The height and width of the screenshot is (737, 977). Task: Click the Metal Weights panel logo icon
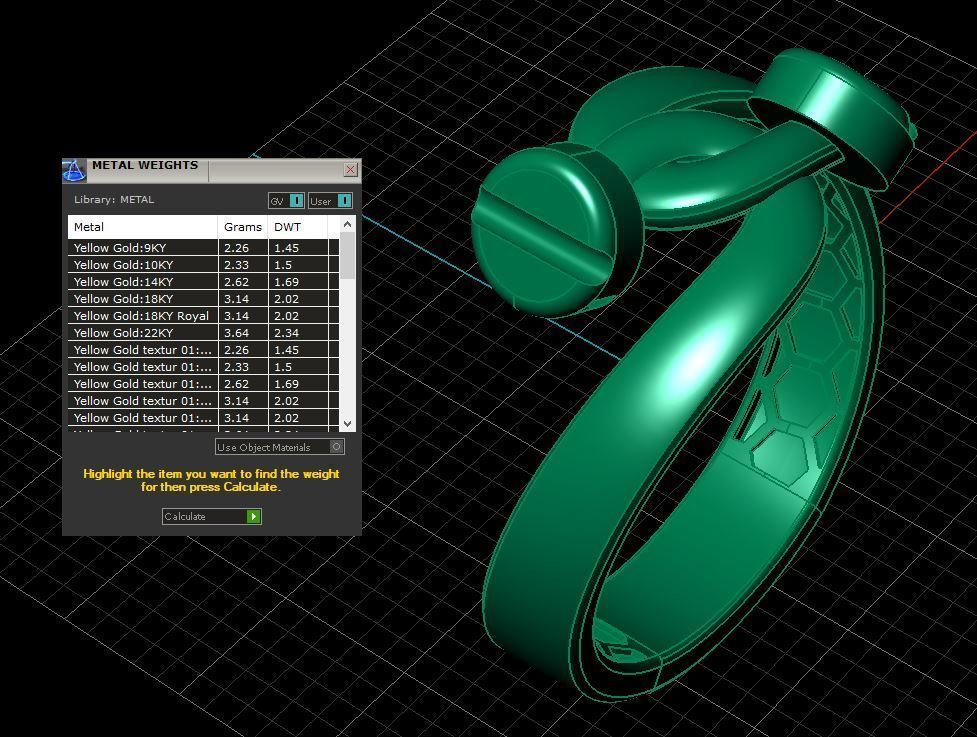(74, 171)
